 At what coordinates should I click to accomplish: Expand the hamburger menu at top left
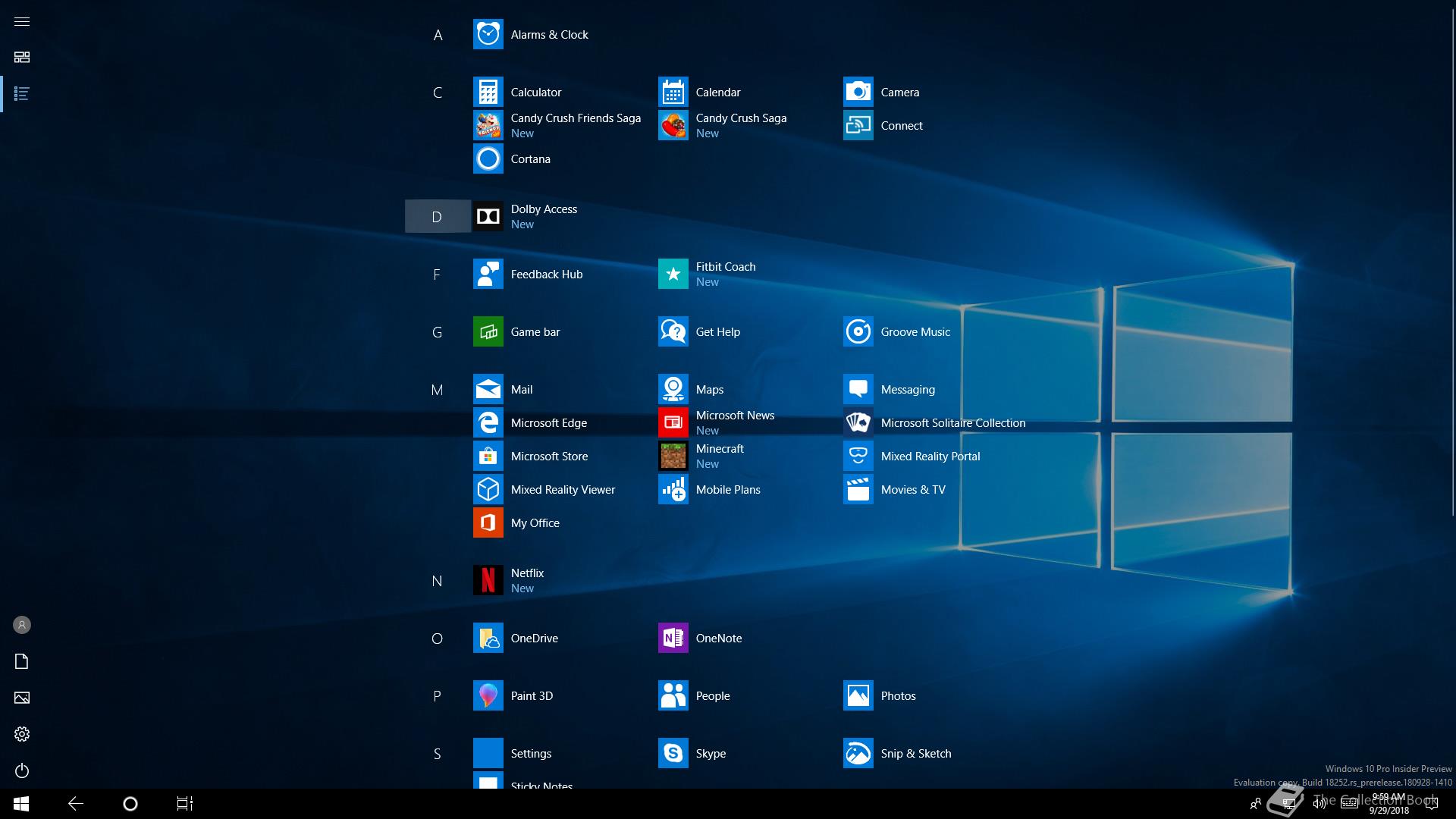pos(22,21)
